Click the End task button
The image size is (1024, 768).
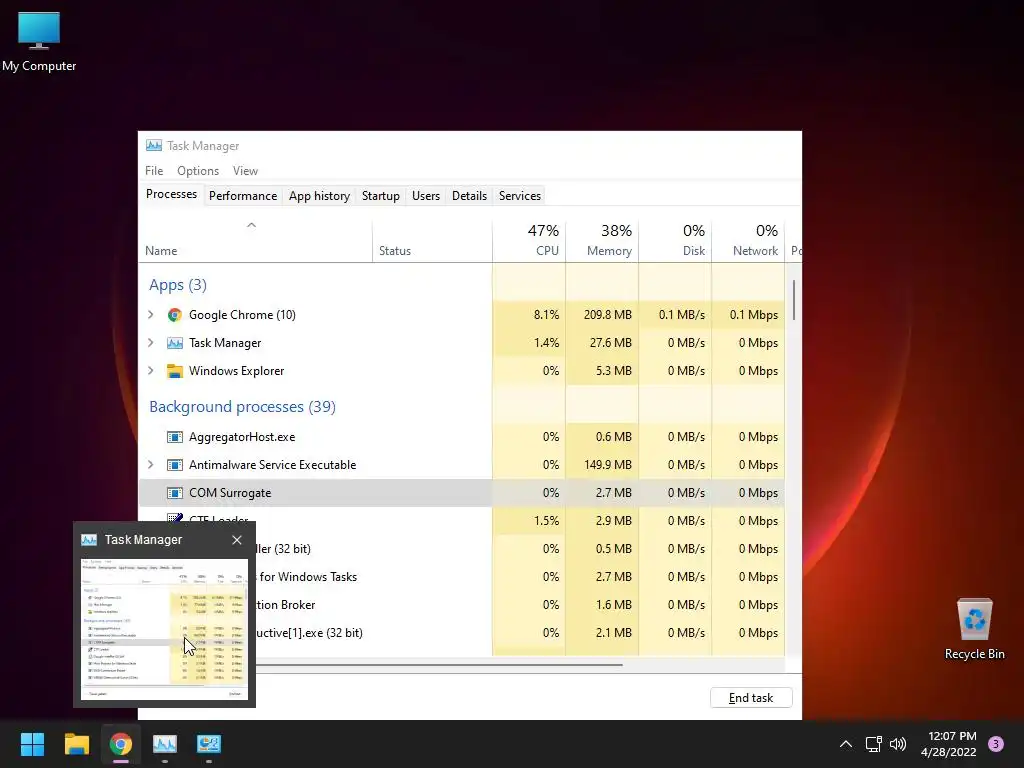pos(751,697)
